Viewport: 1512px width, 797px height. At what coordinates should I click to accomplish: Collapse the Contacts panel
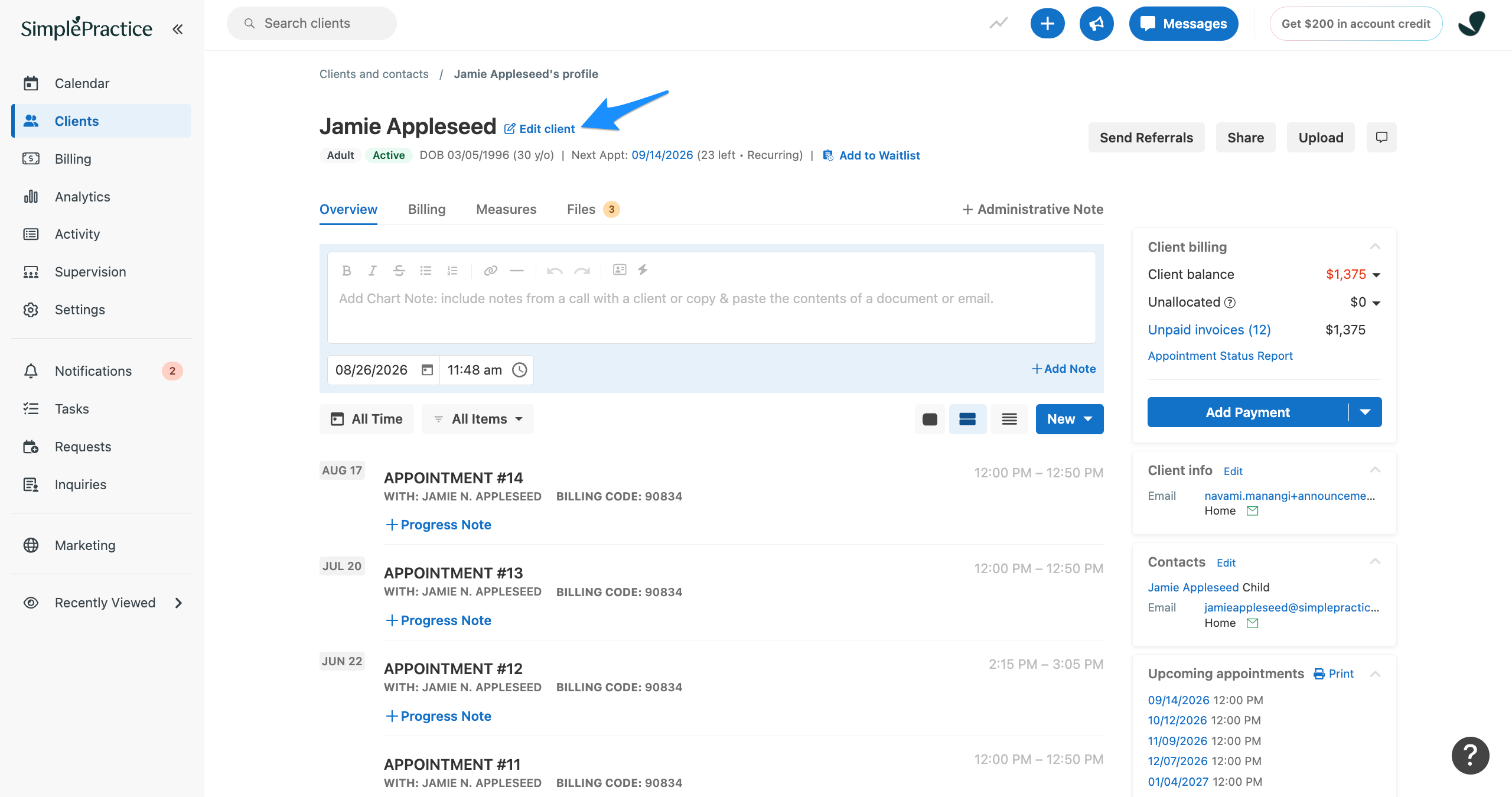[x=1375, y=561]
